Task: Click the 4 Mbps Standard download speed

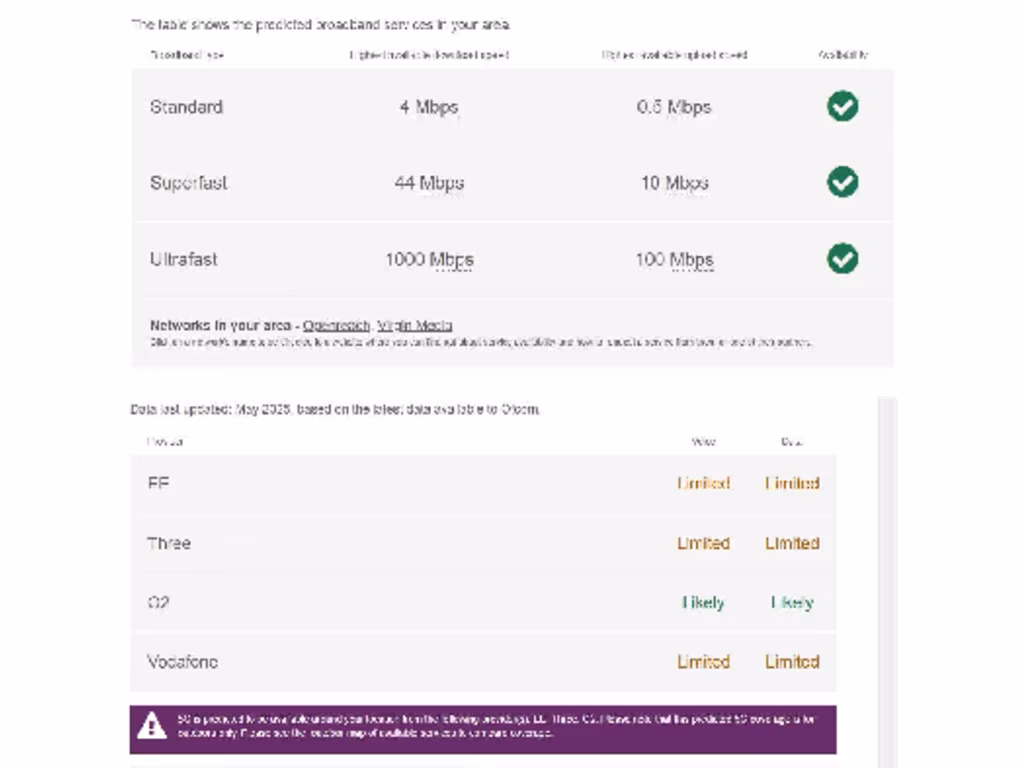Action: pyautogui.click(x=429, y=107)
